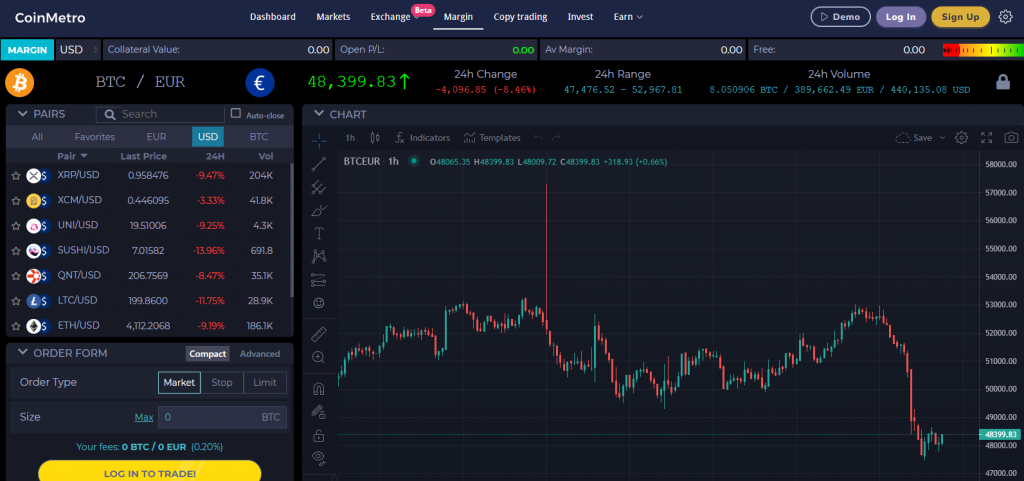The image size is (1024, 481).
Task: Select Stop order type
Action: pos(222,382)
